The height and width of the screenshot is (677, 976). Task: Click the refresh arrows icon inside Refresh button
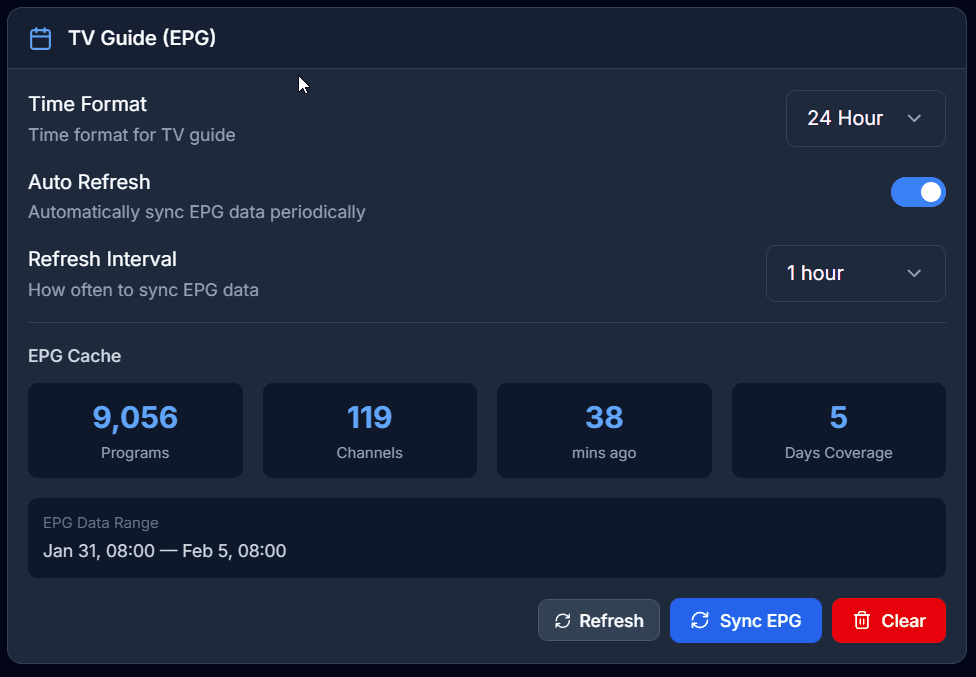point(562,620)
